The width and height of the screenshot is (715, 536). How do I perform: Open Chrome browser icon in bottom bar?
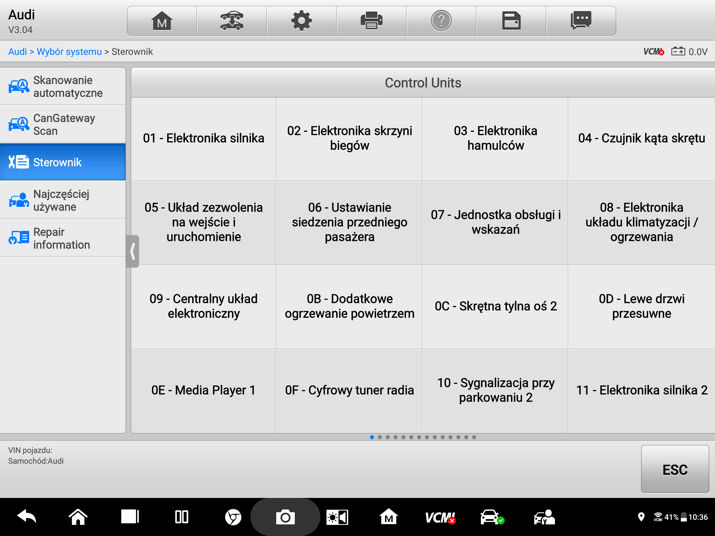233,517
